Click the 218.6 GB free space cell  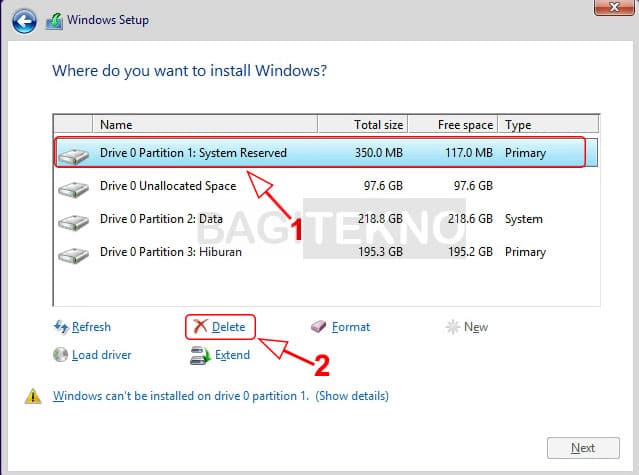point(470,219)
